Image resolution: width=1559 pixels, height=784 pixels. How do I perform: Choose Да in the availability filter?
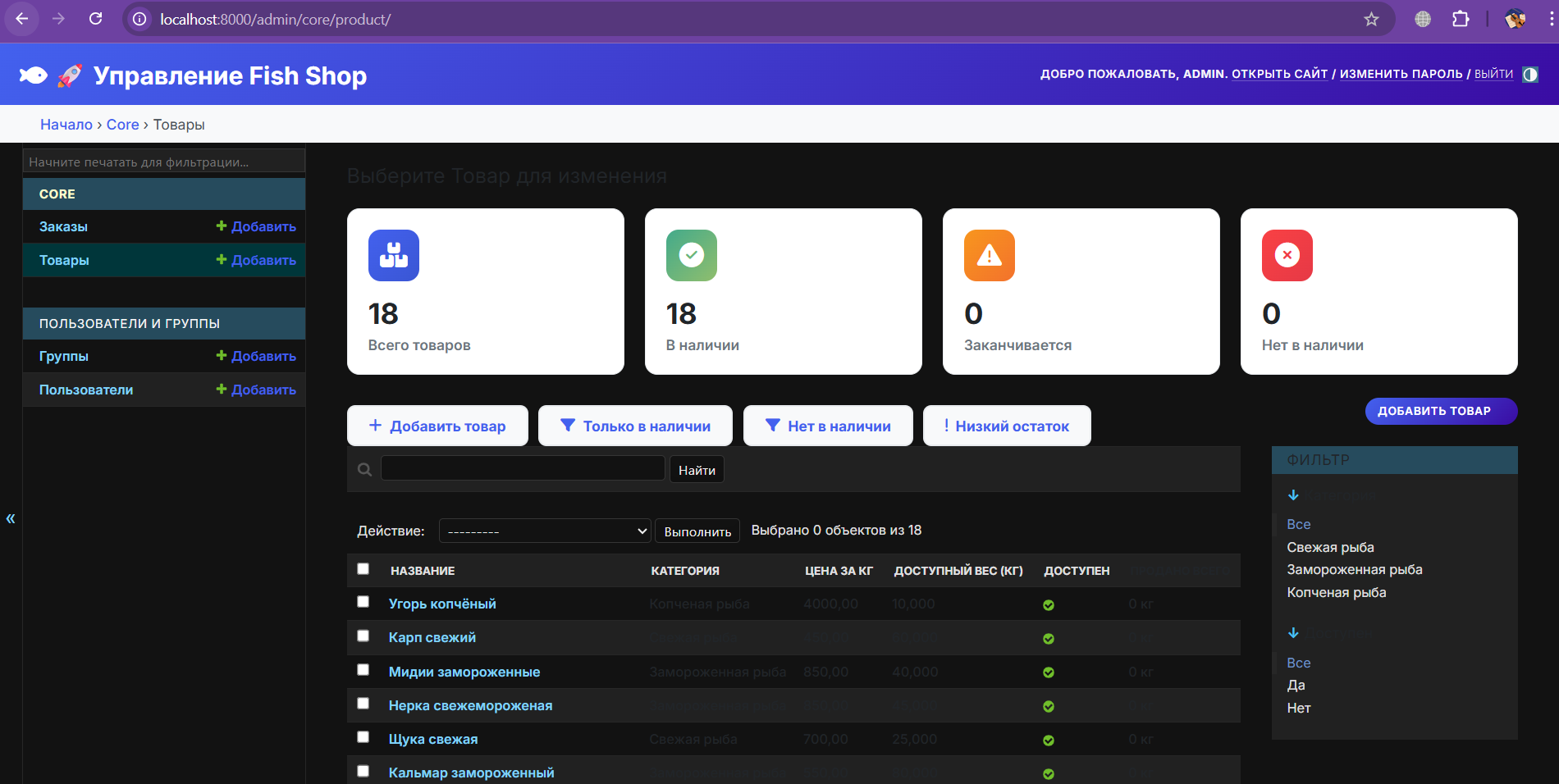1296,685
